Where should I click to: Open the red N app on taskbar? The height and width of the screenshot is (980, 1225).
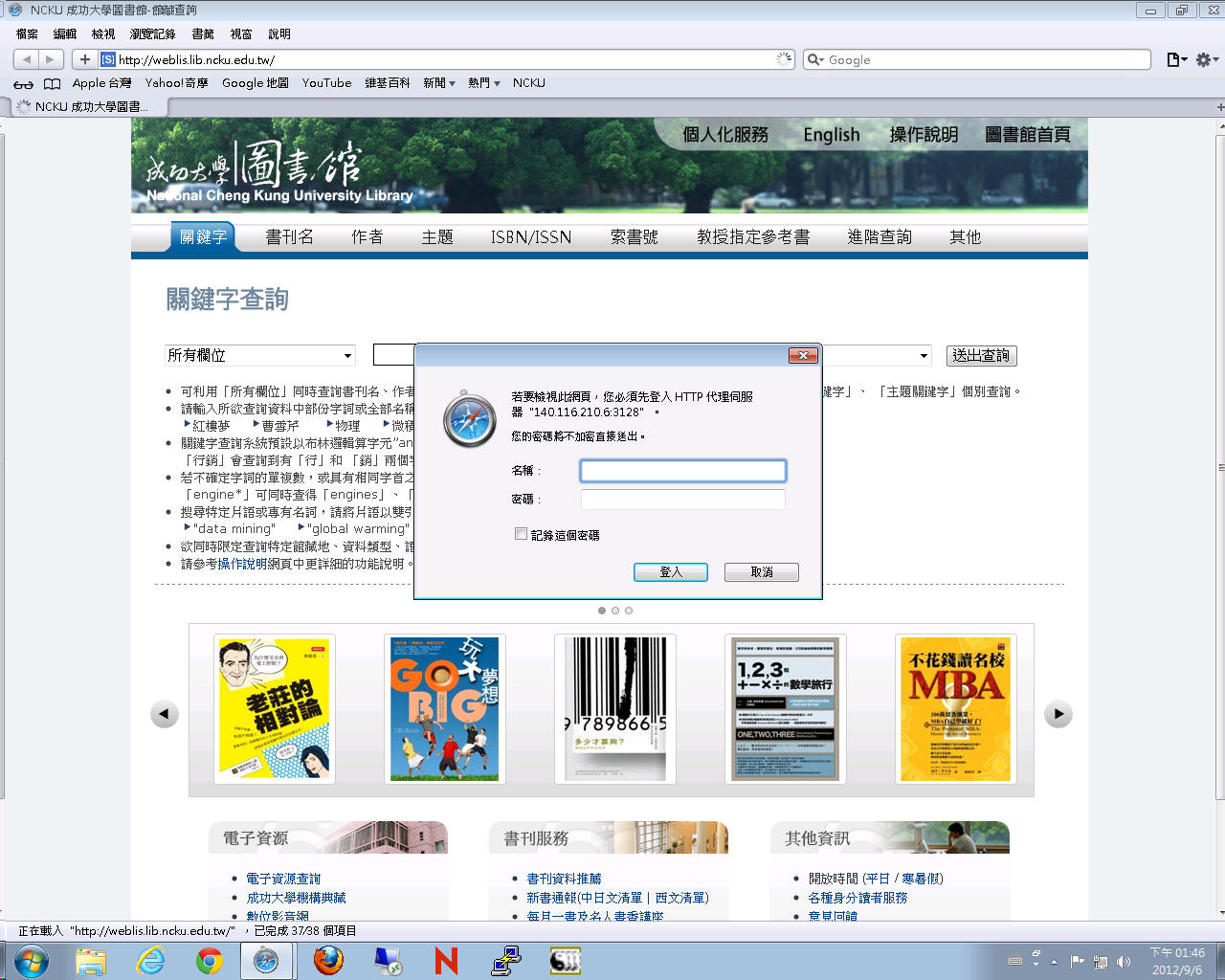[x=446, y=961]
